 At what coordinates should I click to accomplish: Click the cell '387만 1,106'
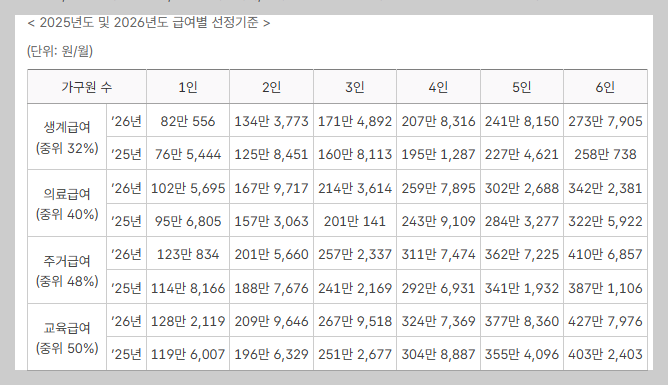click(x=605, y=288)
